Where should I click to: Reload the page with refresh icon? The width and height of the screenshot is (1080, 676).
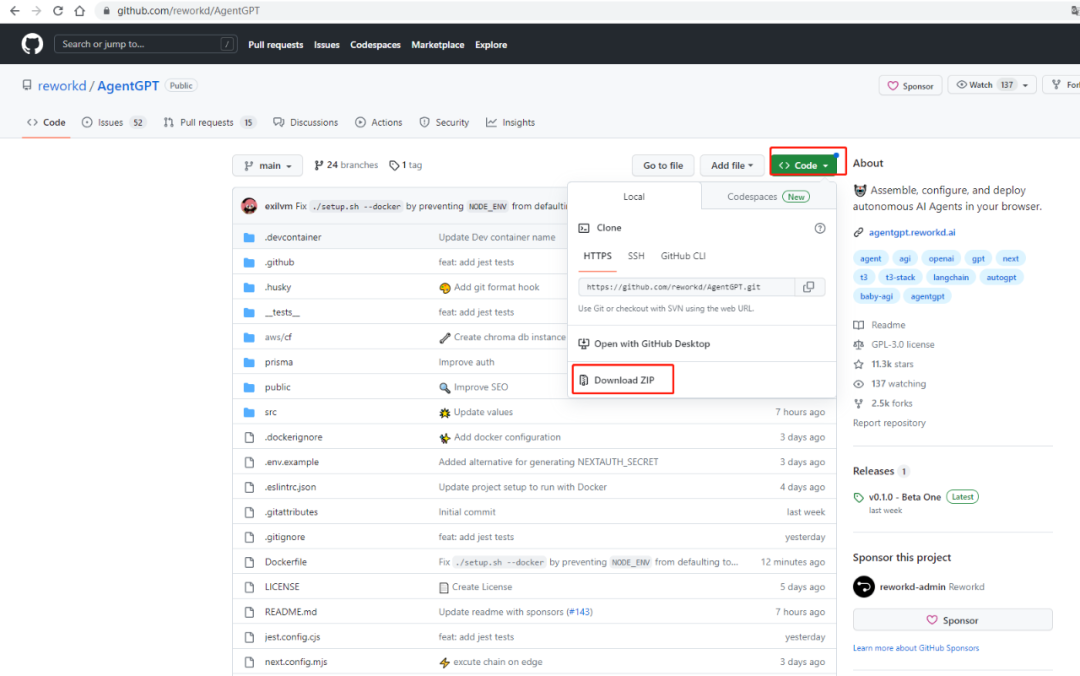(58, 11)
